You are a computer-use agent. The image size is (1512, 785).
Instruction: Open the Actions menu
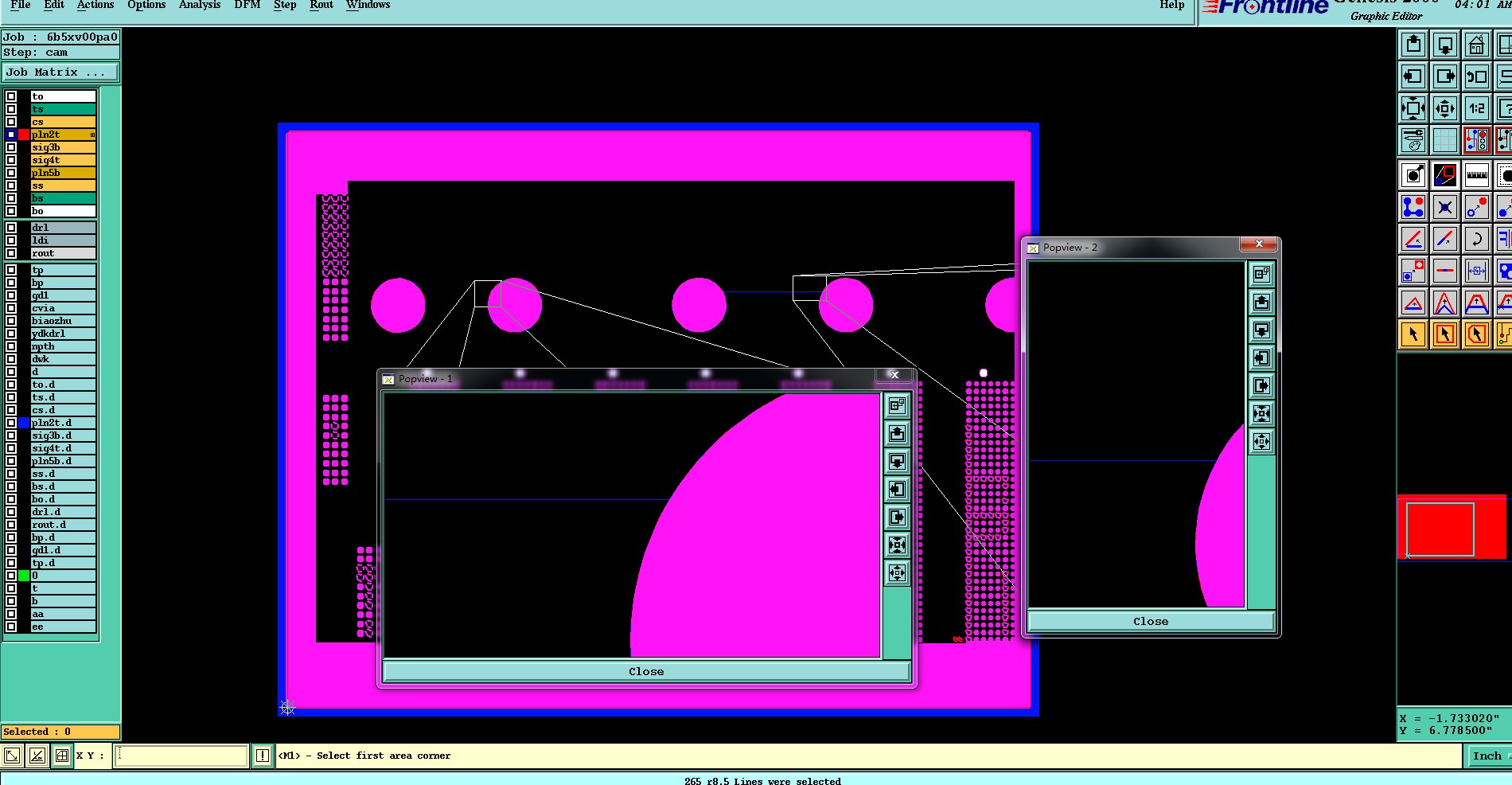pyautogui.click(x=95, y=5)
